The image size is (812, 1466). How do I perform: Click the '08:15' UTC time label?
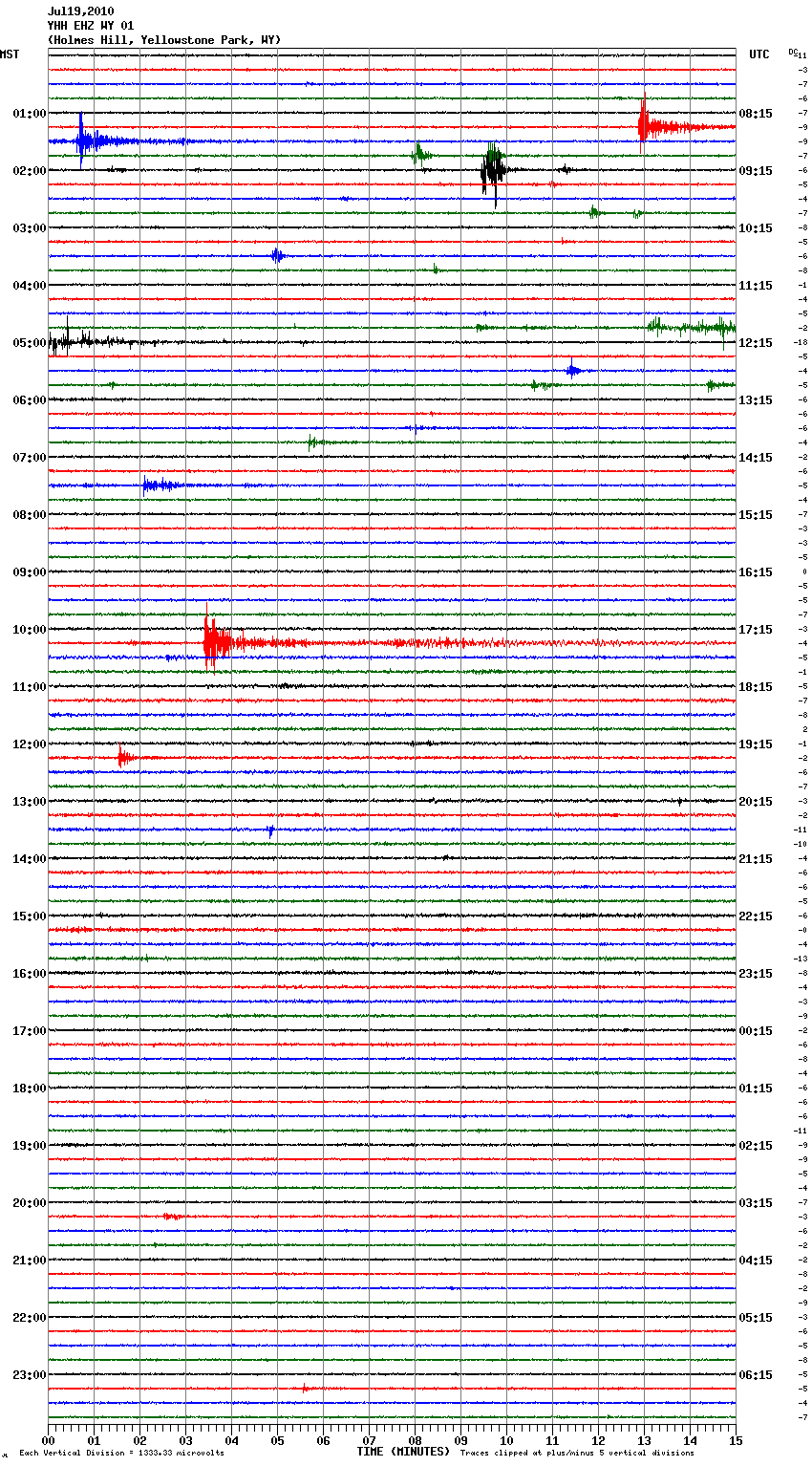756,114
